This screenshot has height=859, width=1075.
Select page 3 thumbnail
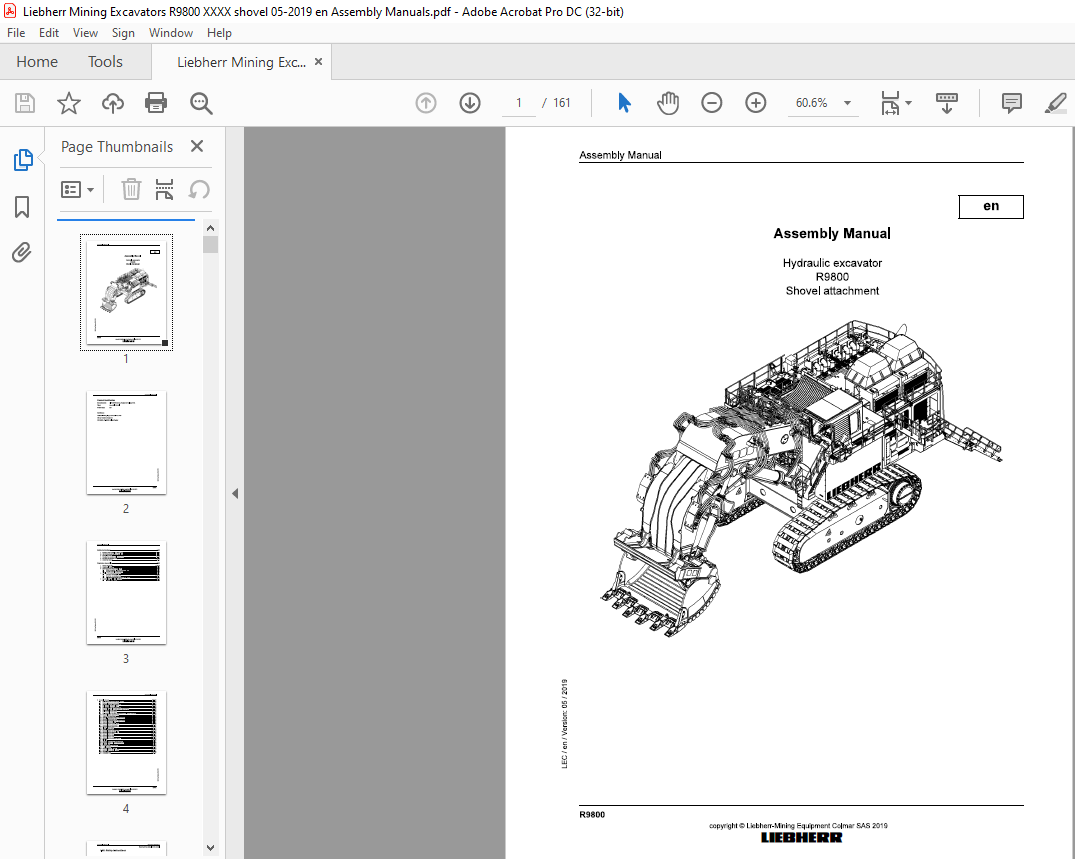click(126, 593)
